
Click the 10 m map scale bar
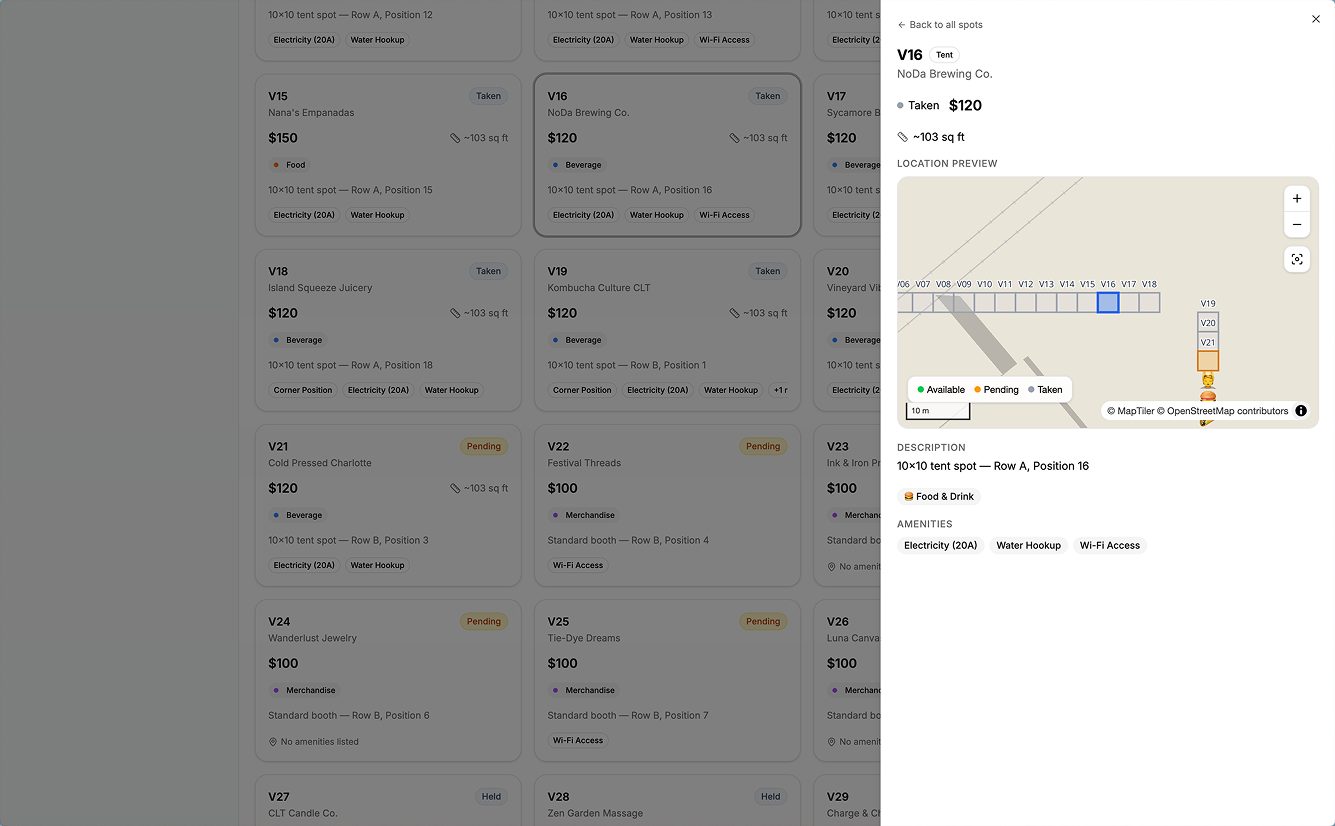pyautogui.click(x=938, y=411)
